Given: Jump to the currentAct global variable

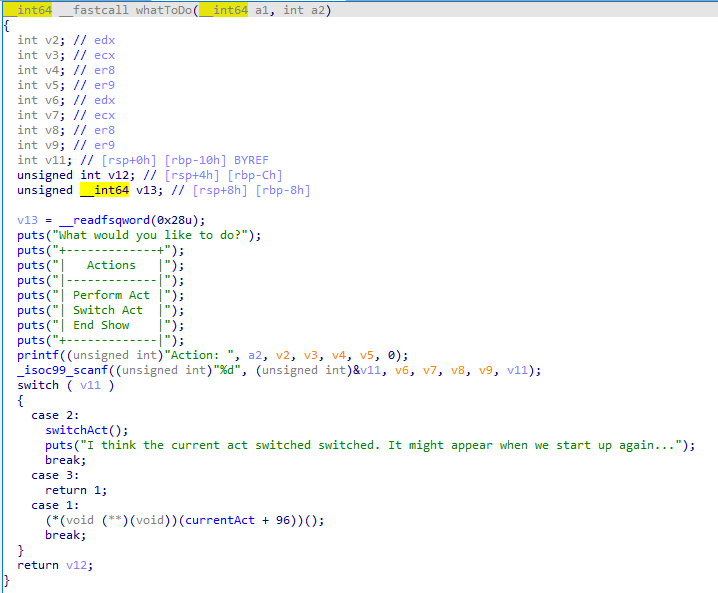Looking at the screenshot, I should coord(220,520).
